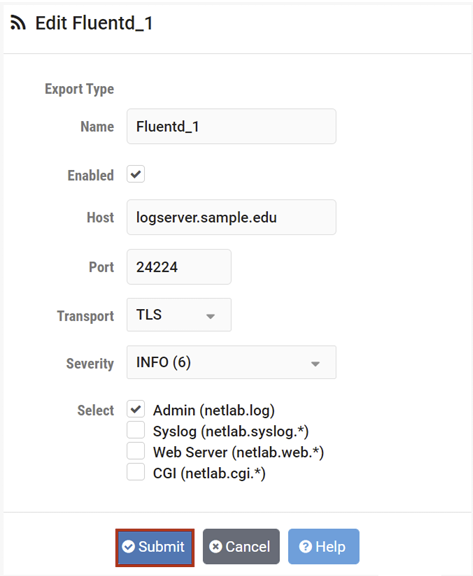The height and width of the screenshot is (576, 473).
Task: Click the Transport label text
Action: coord(86,316)
